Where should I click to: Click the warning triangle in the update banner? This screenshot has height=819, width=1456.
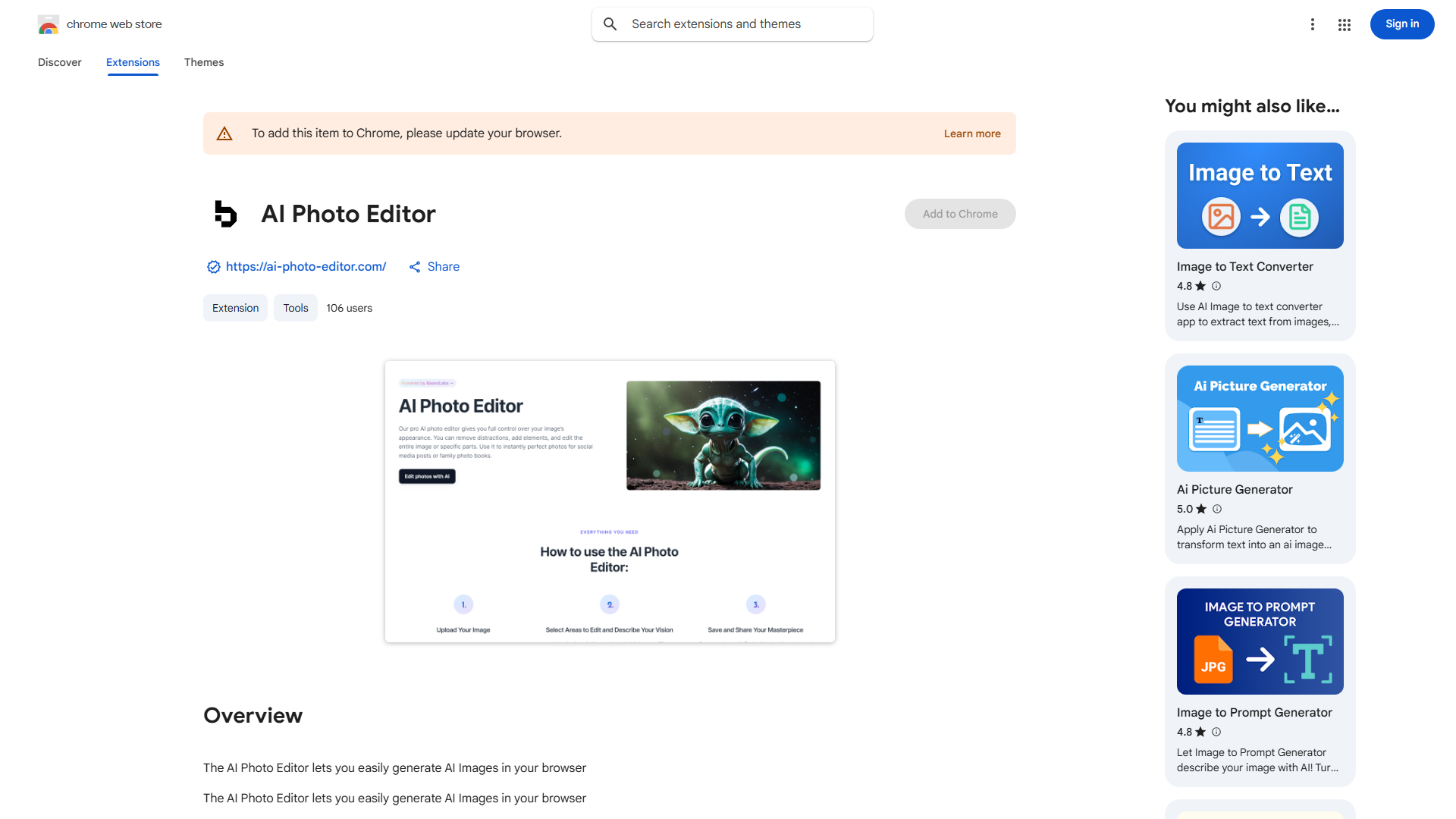point(224,133)
